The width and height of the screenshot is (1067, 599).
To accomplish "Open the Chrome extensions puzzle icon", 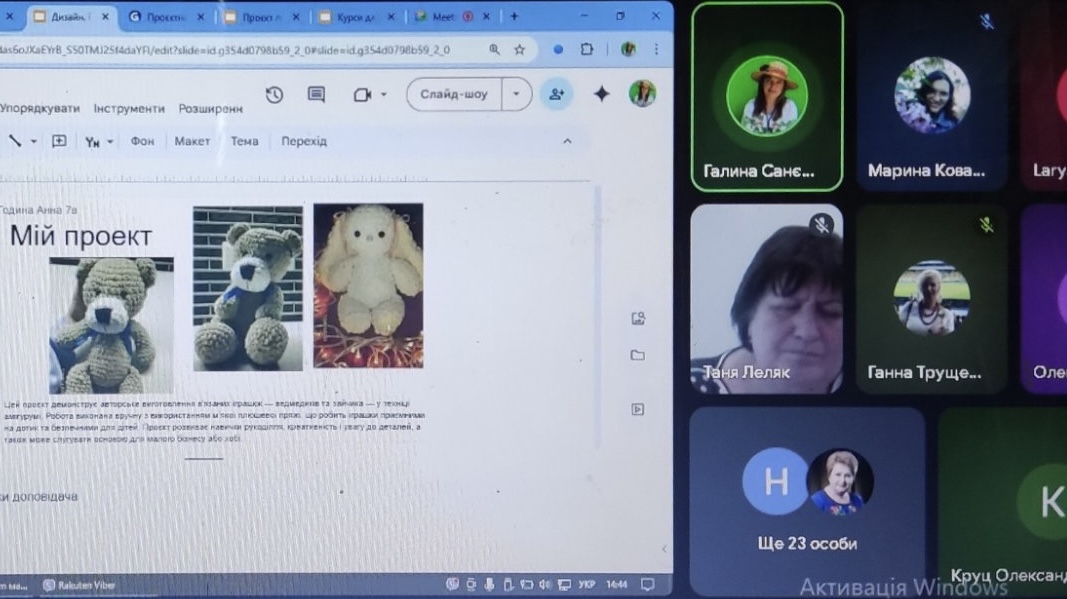I will coord(587,49).
